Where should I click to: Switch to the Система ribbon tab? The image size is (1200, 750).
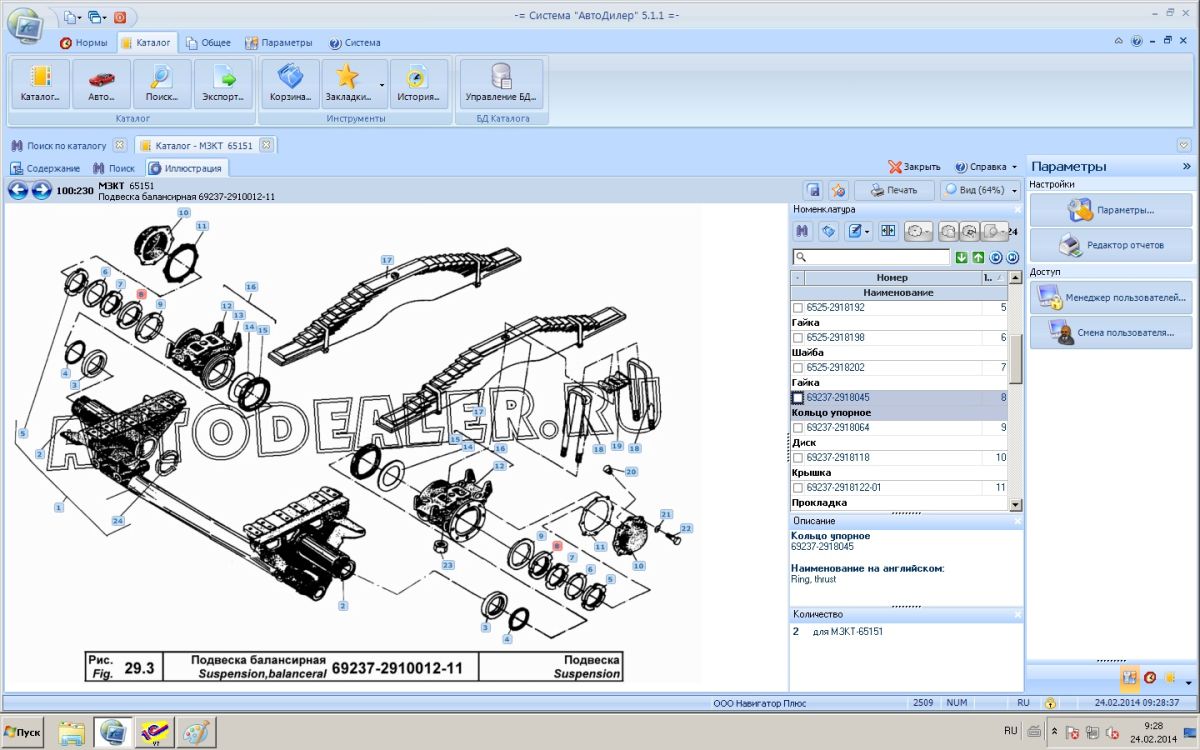[x=355, y=43]
